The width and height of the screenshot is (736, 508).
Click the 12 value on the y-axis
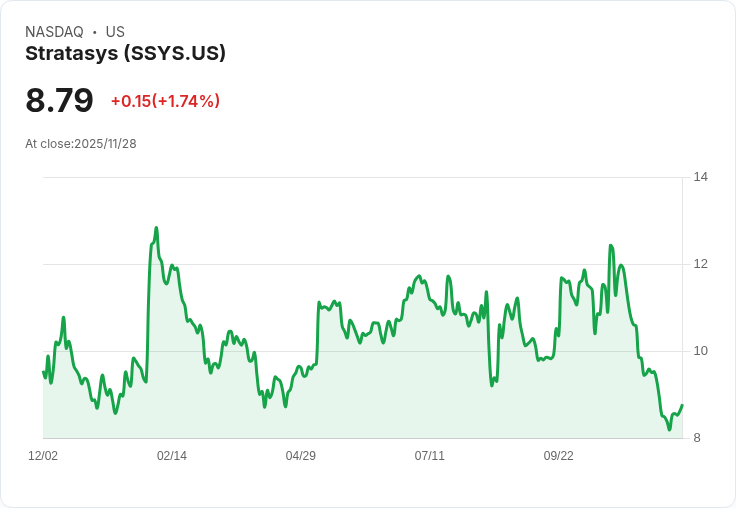[700, 264]
